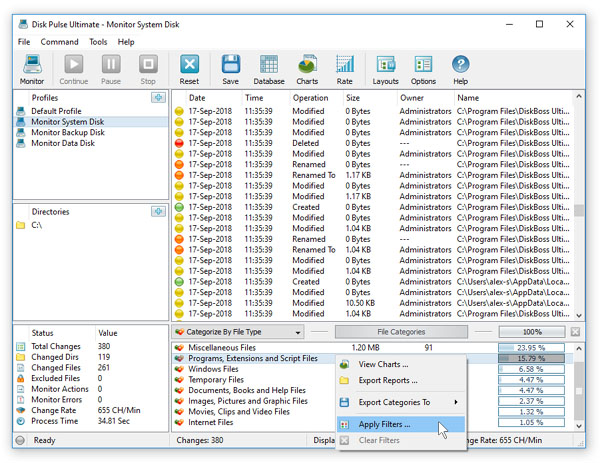Click the Excluded Files lock icon
Viewport: 600px width, 463px height.
21,378
